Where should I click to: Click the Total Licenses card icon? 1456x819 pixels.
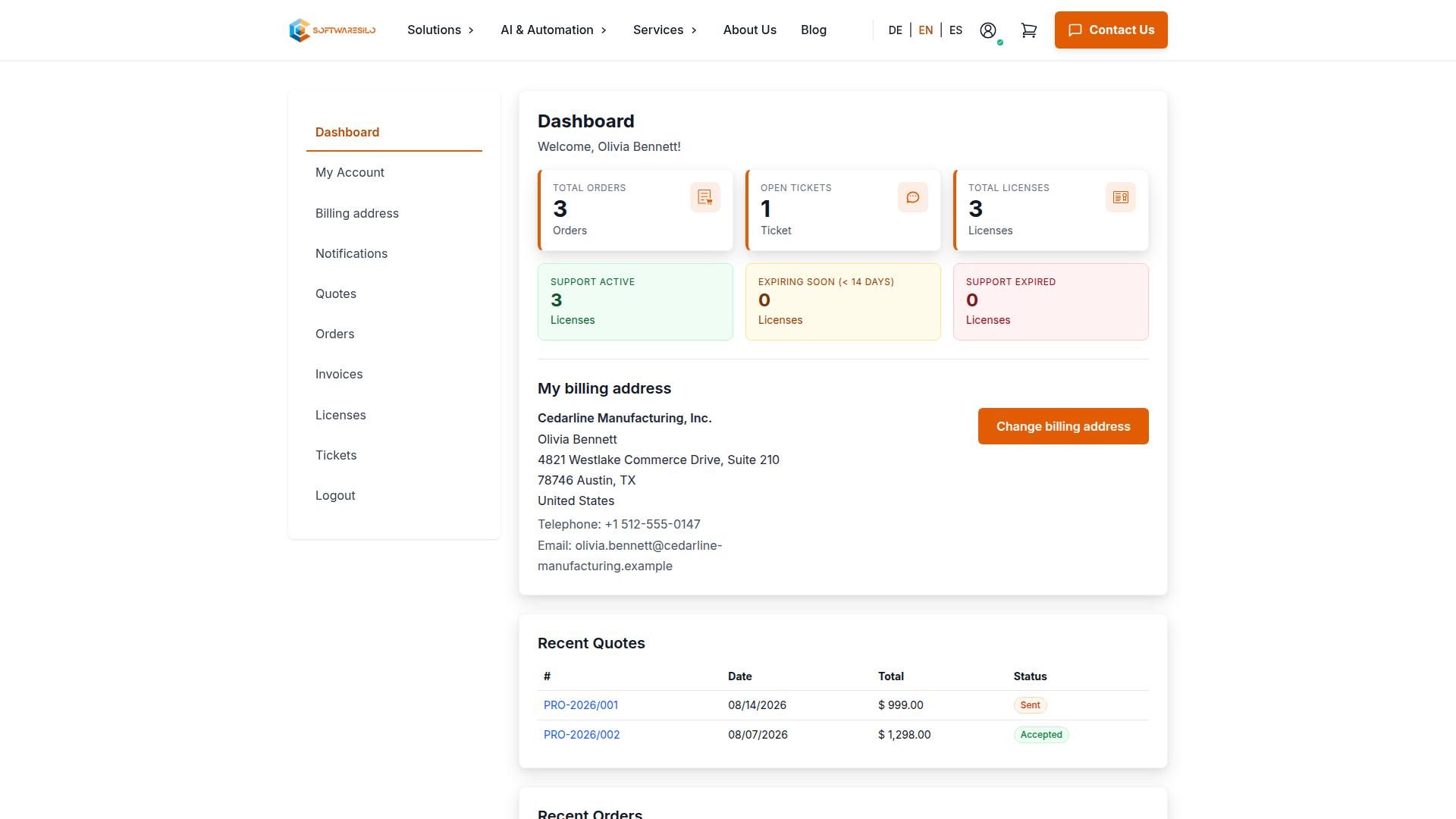click(x=1121, y=197)
